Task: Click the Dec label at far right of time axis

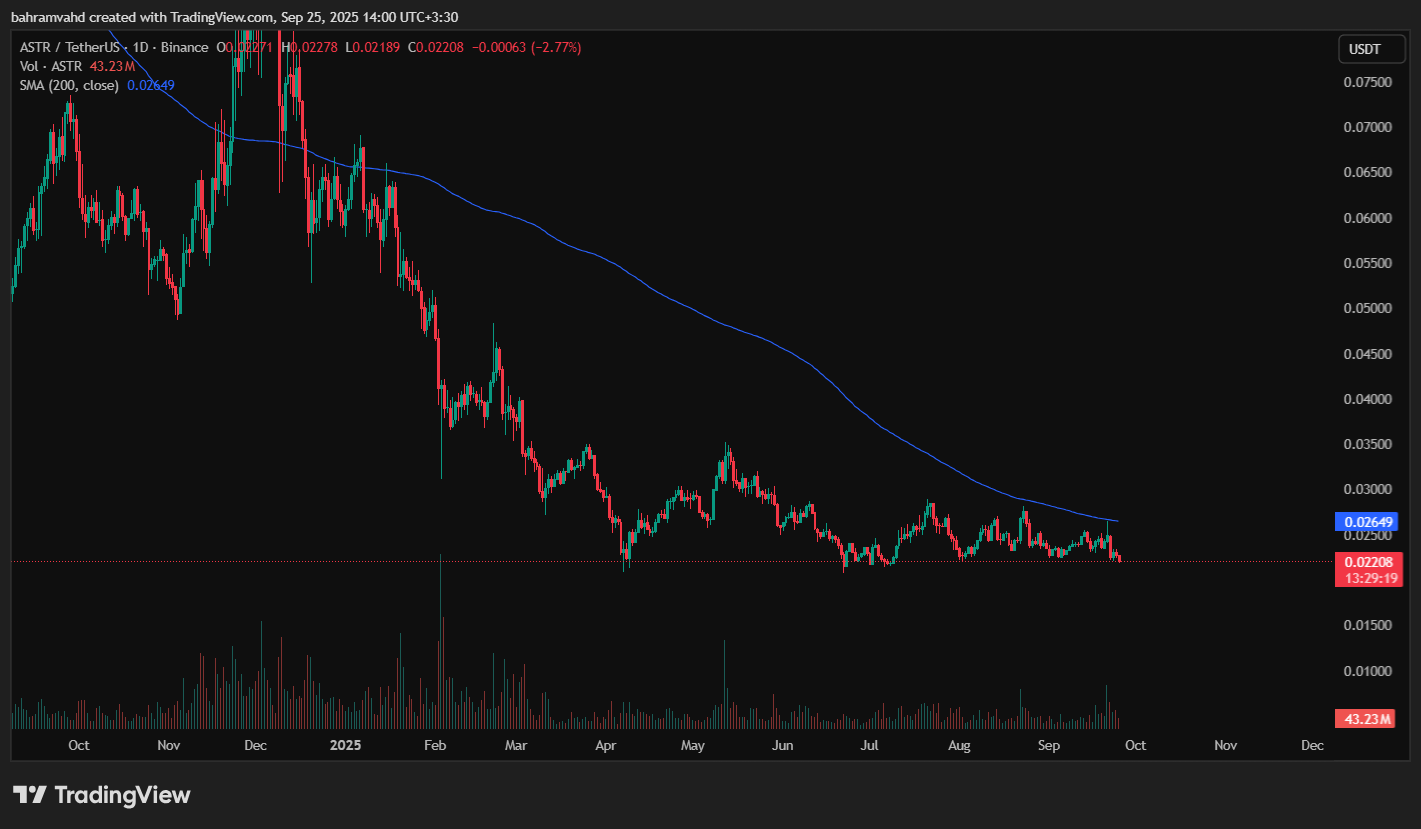Action: click(1312, 746)
